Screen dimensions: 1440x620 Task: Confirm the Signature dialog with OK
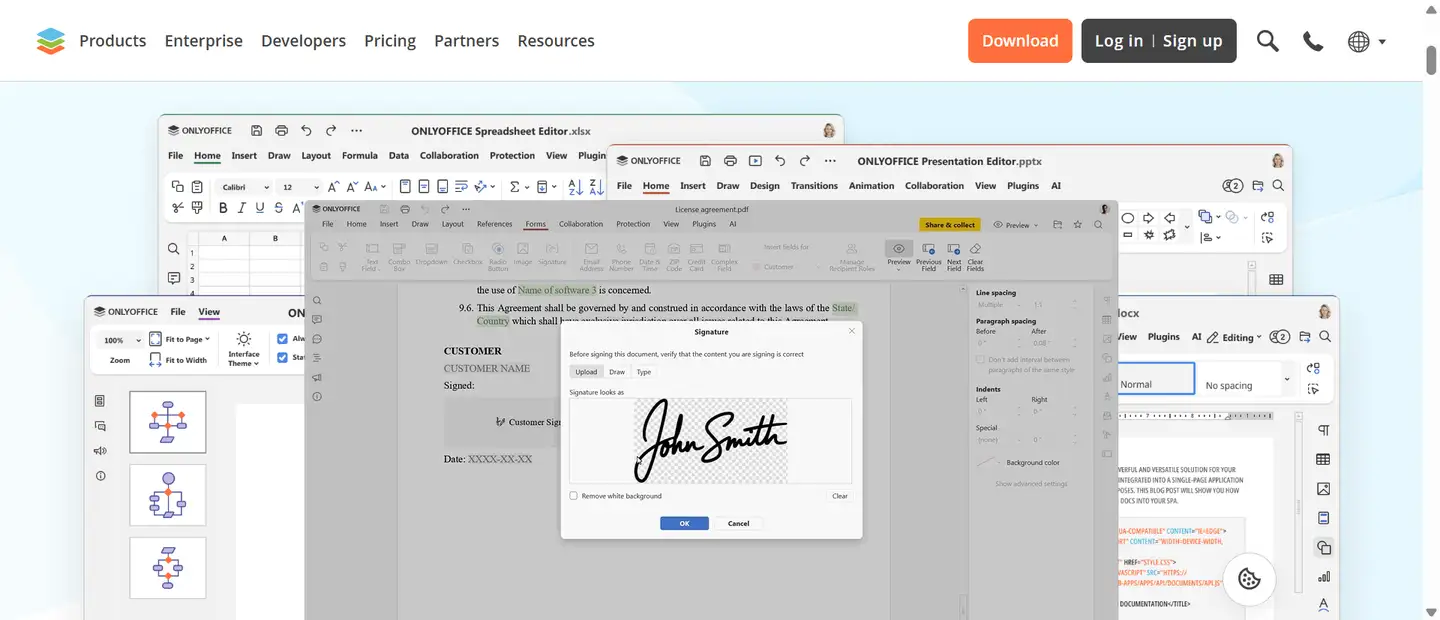[684, 523]
